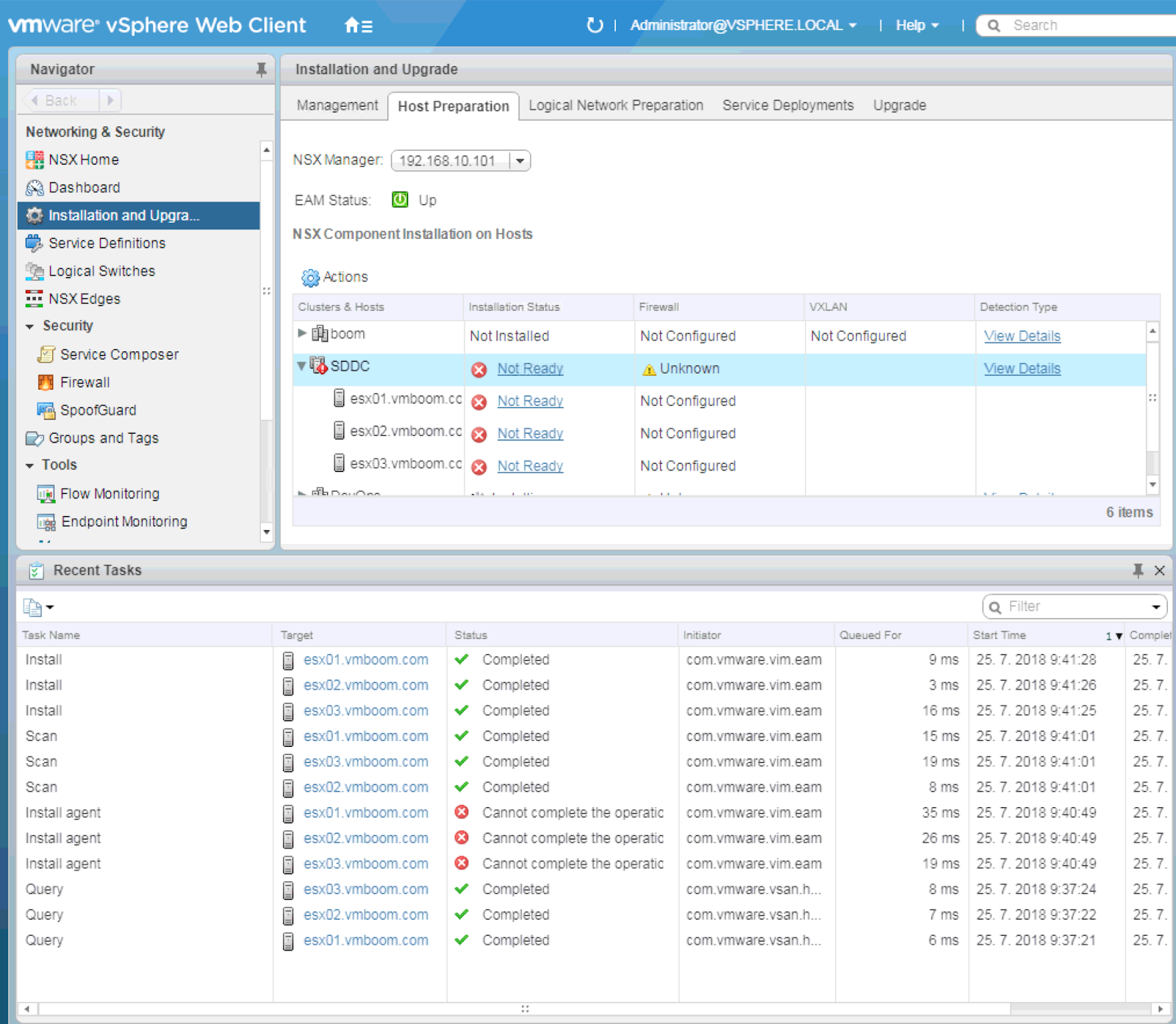This screenshot has width=1176, height=1024.
Task: Open the Actions gear menu
Action: click(x=334, y=277)
